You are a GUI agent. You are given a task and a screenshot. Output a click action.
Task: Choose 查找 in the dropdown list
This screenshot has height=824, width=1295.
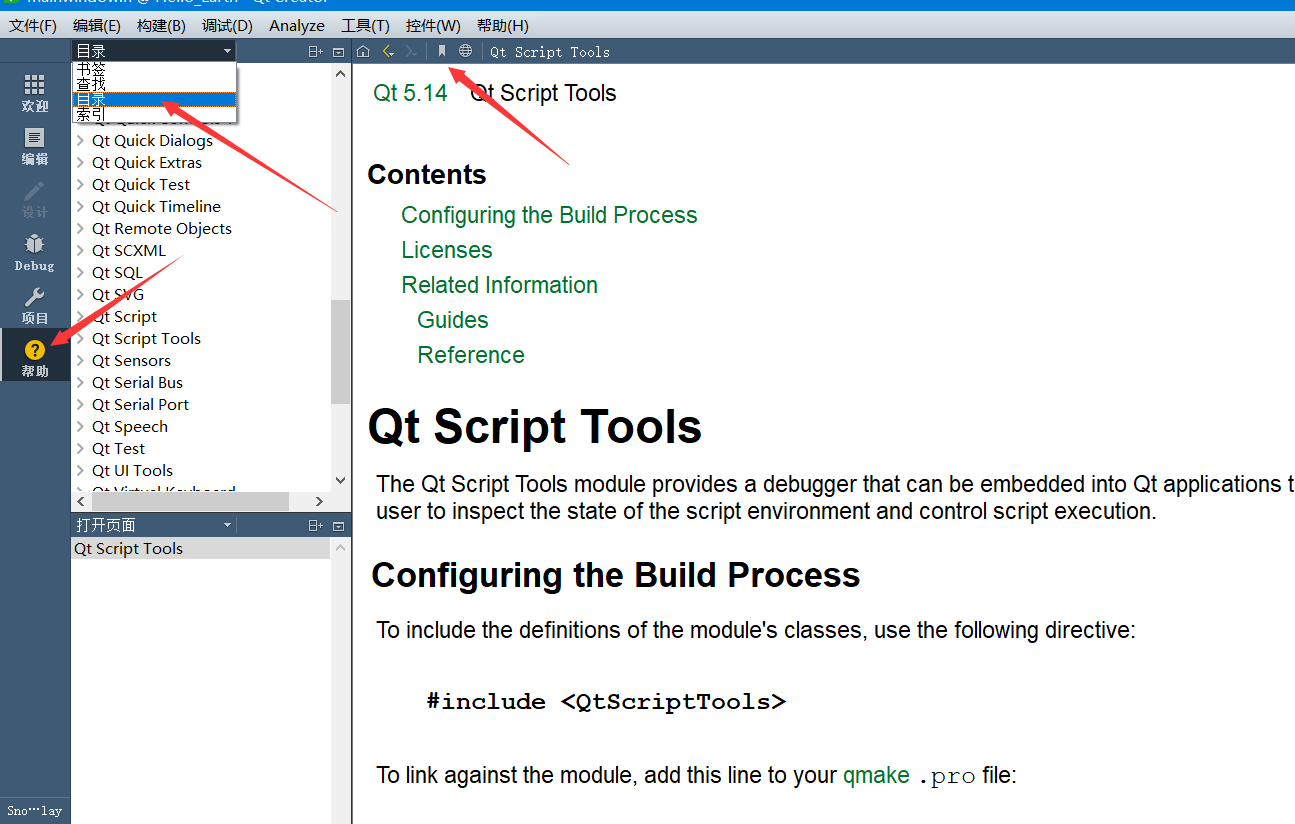tap(154, 84)
